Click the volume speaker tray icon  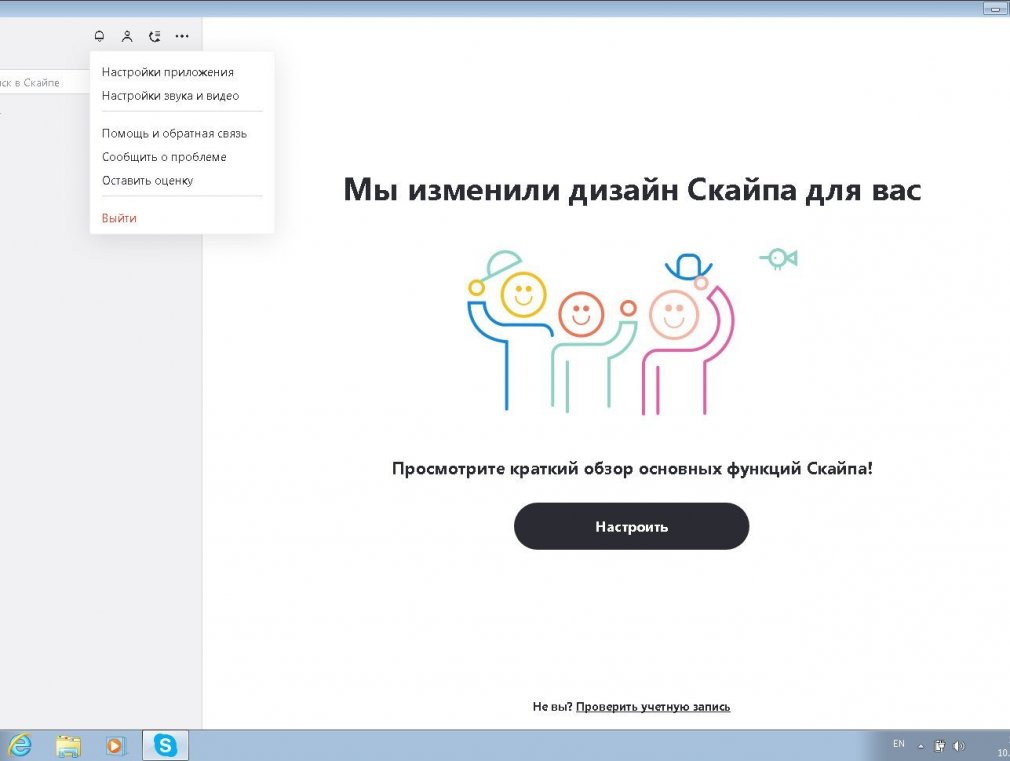tap(960, 745)
